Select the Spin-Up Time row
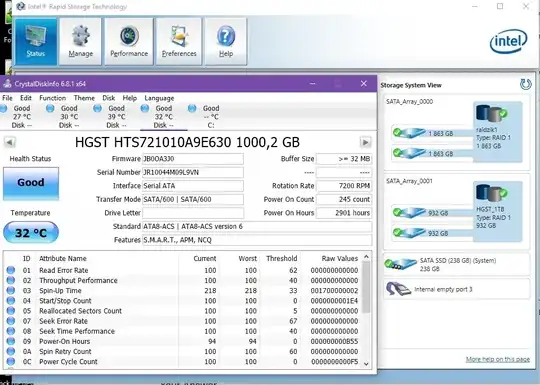The height and width of the screenshot is (385, 540). 183,291
